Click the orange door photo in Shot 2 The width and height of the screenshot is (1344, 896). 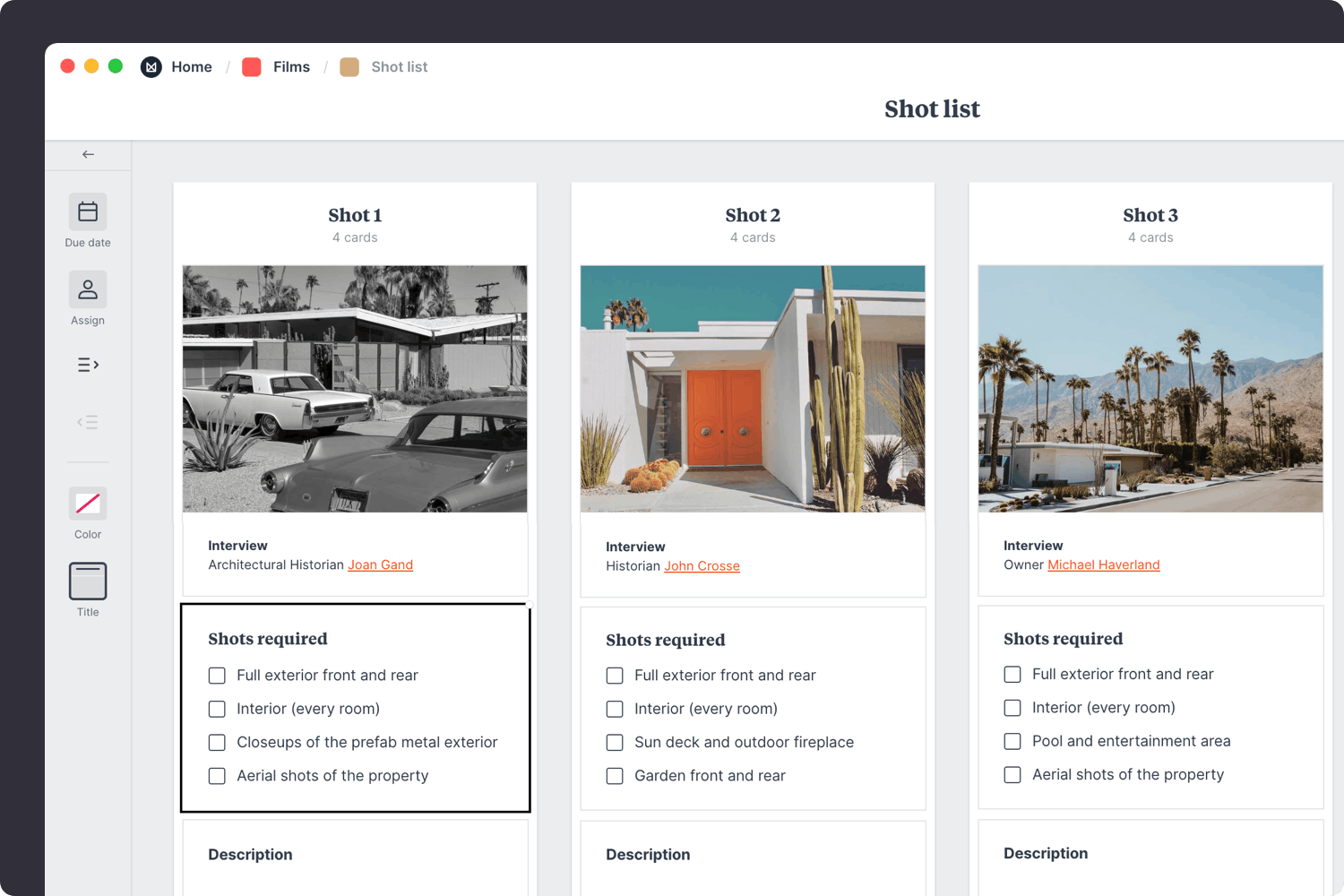(x=753, y=389)
